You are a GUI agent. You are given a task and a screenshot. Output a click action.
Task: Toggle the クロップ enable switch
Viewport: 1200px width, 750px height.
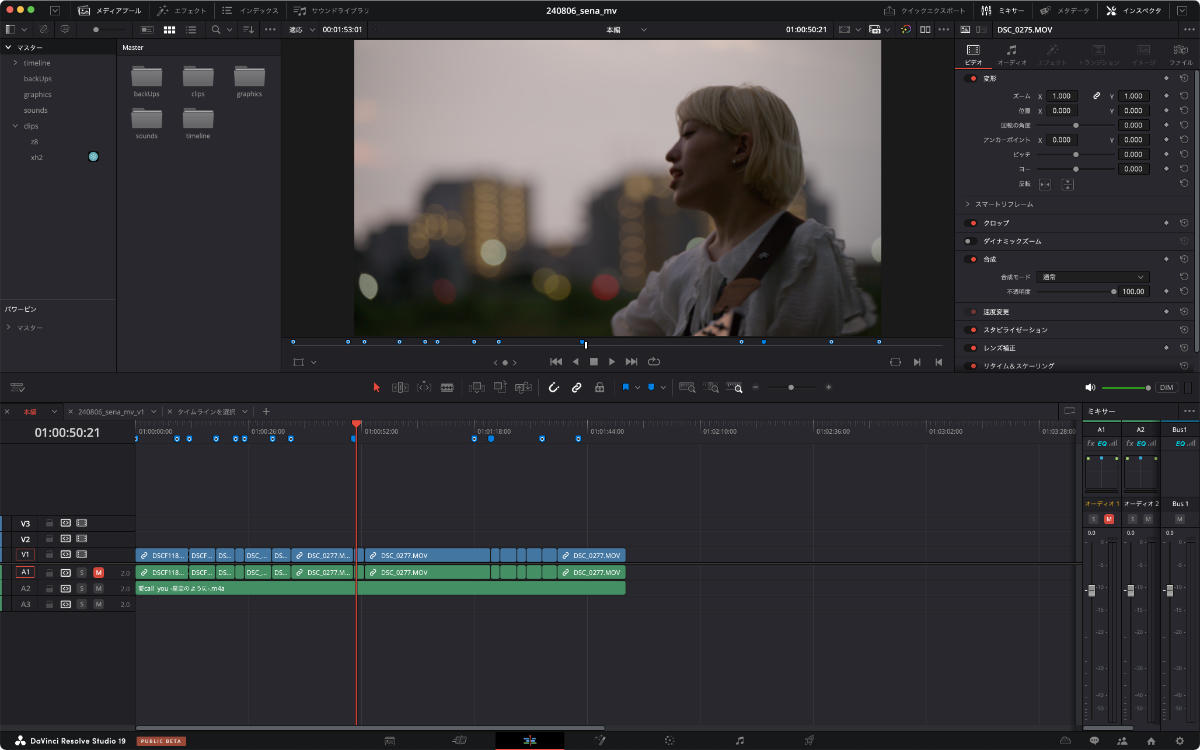pos(971,223)
